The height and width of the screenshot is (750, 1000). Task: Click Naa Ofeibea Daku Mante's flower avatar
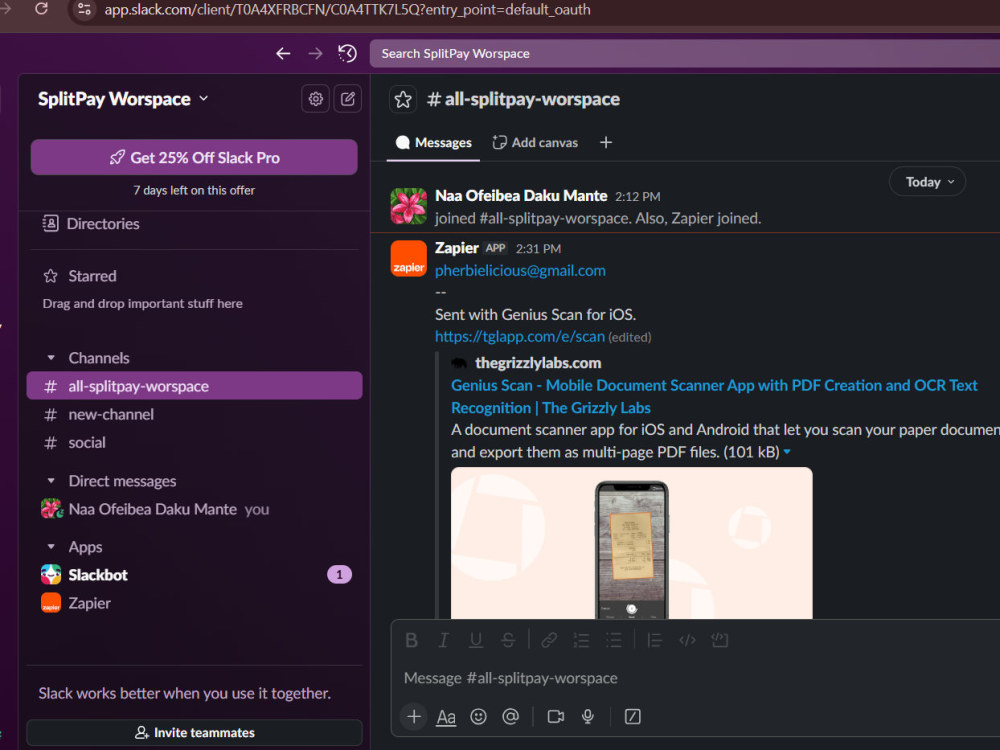[408, 206]
